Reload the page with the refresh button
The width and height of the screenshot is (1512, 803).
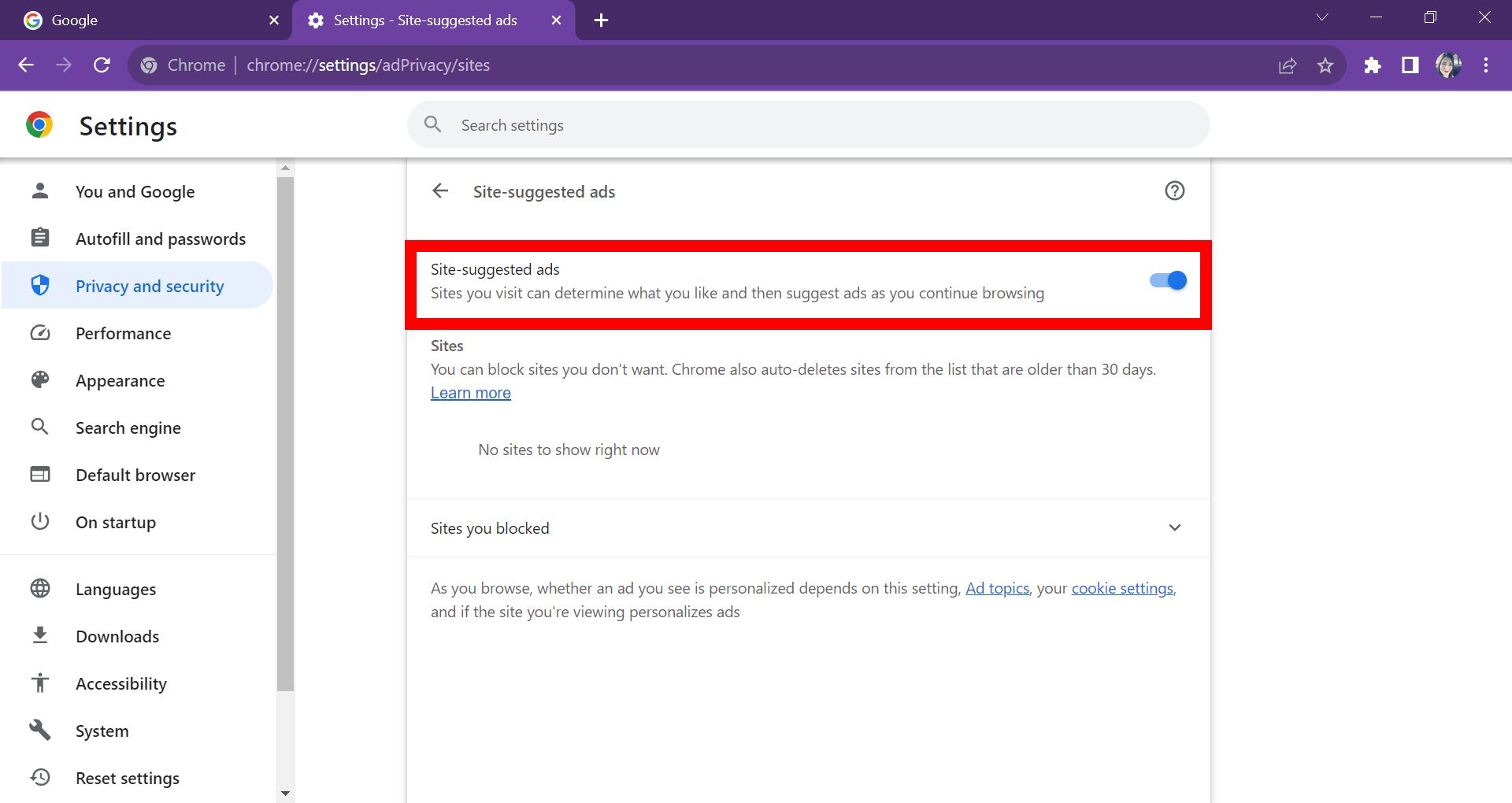[102, 65]
